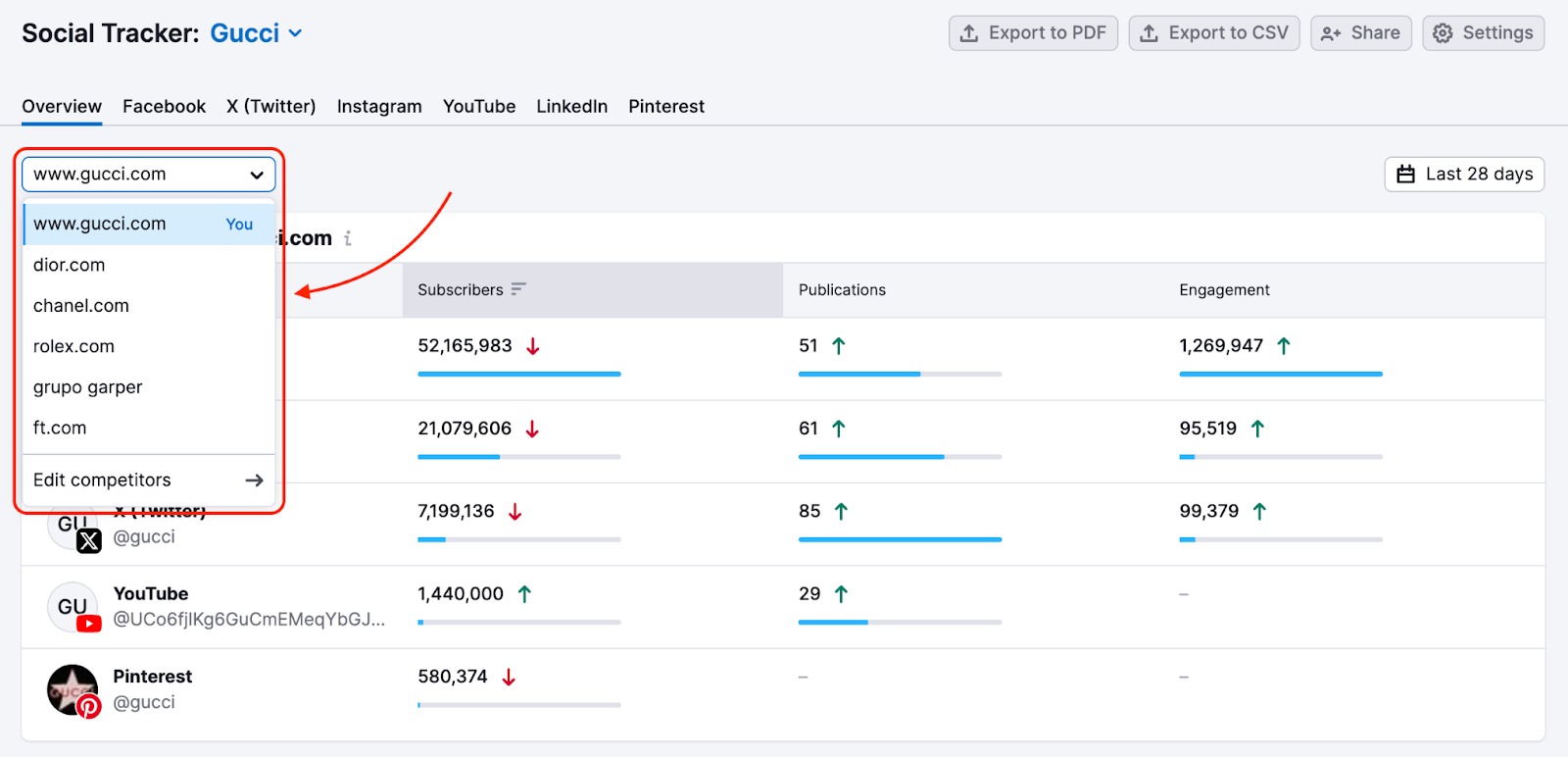Viewport: 1568px width, 757px height.
Task: Click the down arrow next to 21,079,606
Action: pos(532,429)
